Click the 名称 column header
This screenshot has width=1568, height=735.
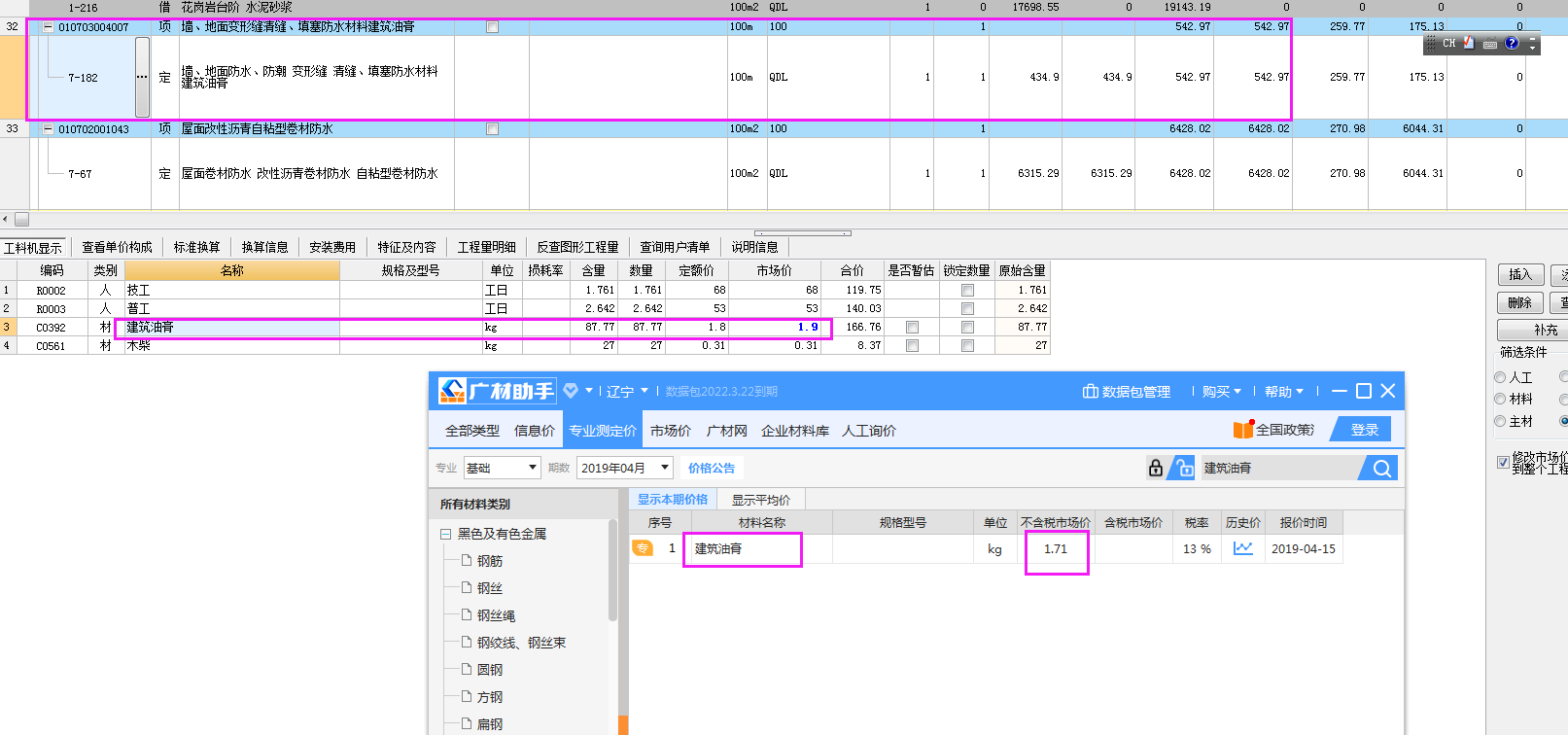[232, 270]
